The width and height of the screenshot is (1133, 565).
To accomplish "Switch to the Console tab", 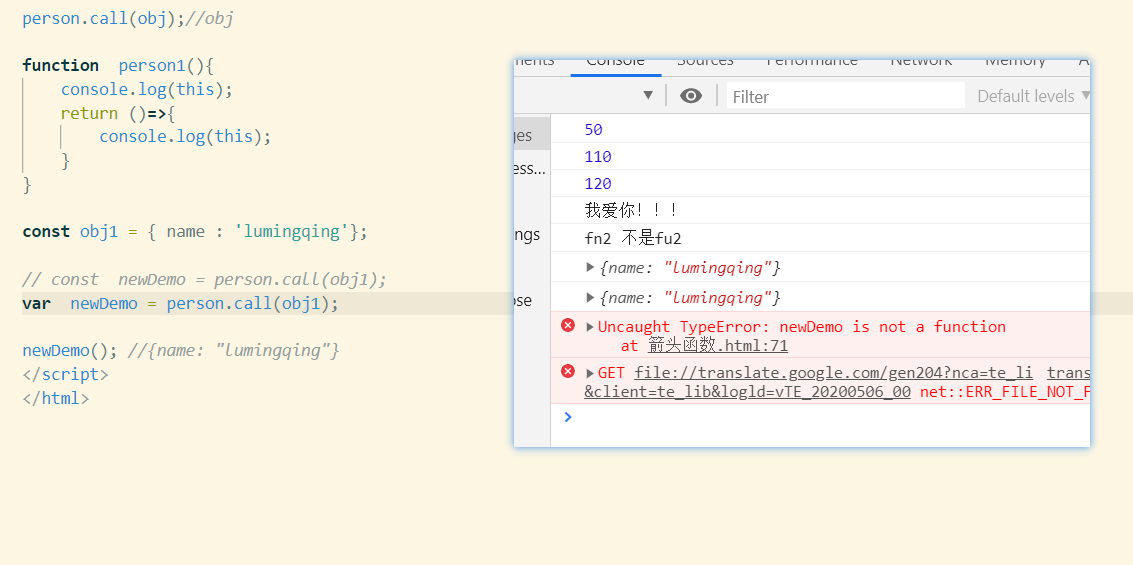I will [616, 64].
